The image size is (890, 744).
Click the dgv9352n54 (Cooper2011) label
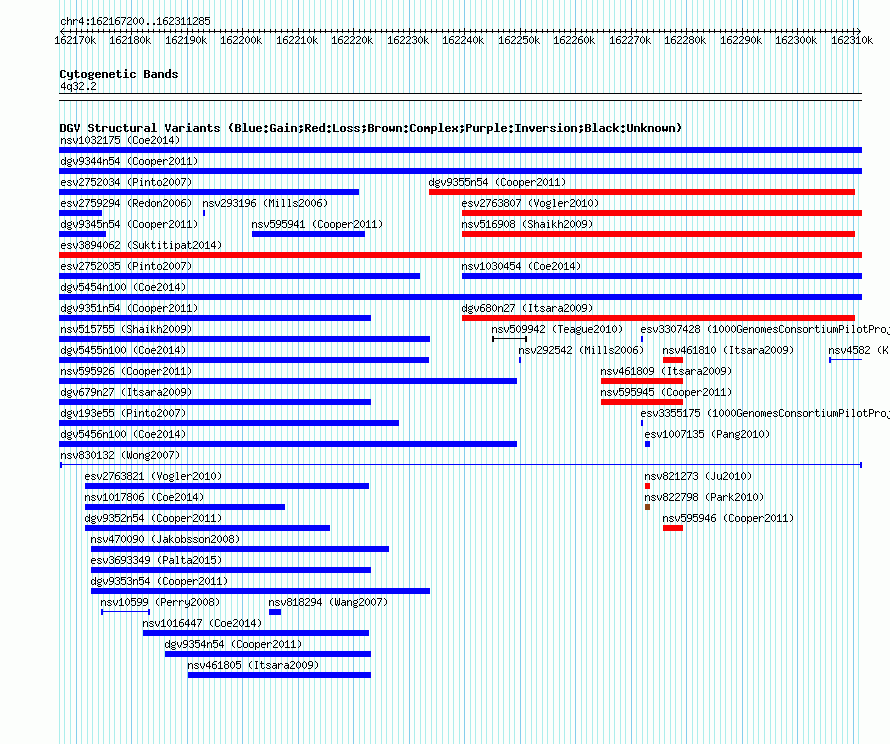click(153, 518)
